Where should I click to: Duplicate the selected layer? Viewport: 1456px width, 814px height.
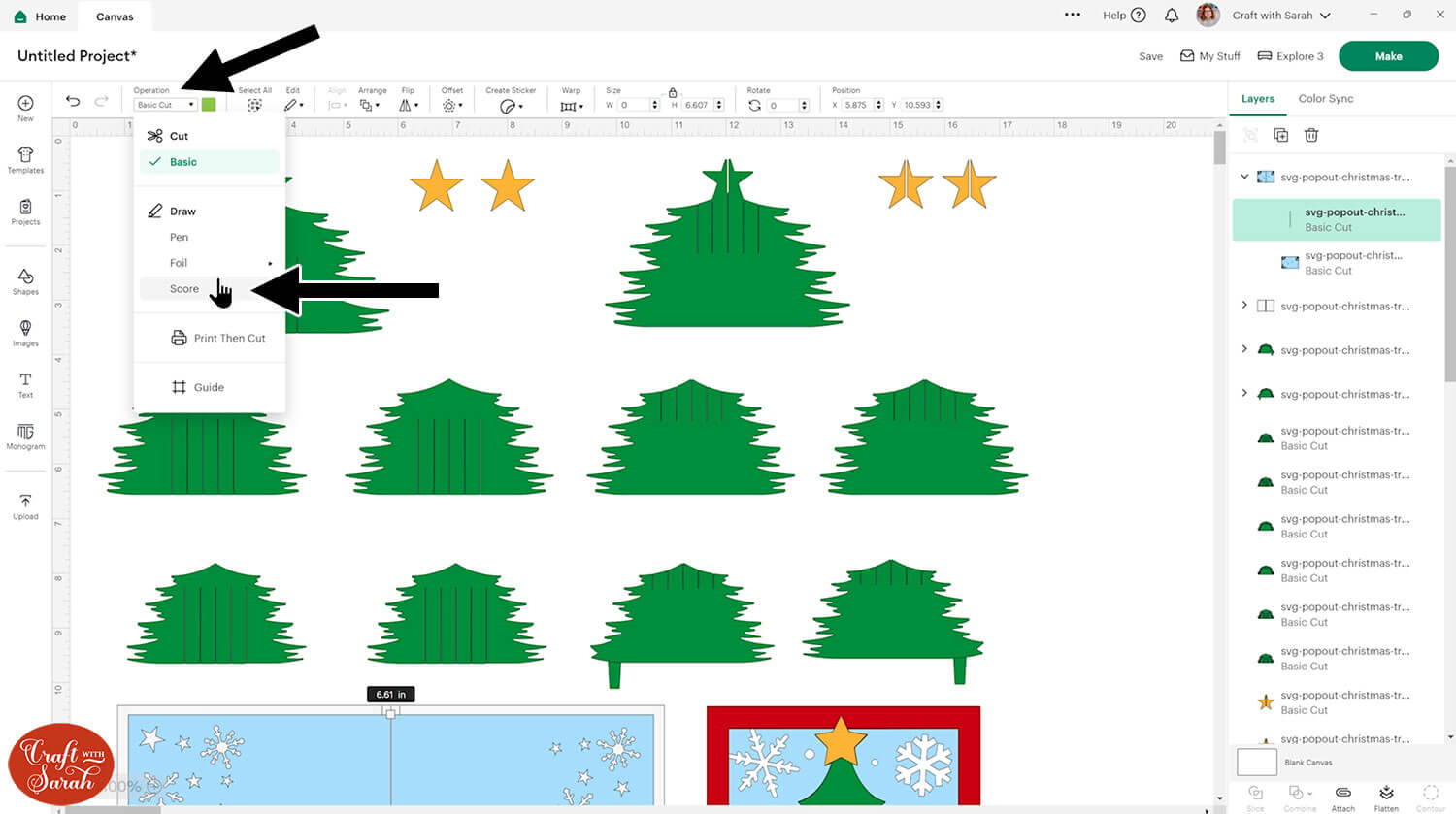[x=1280, y=135]
